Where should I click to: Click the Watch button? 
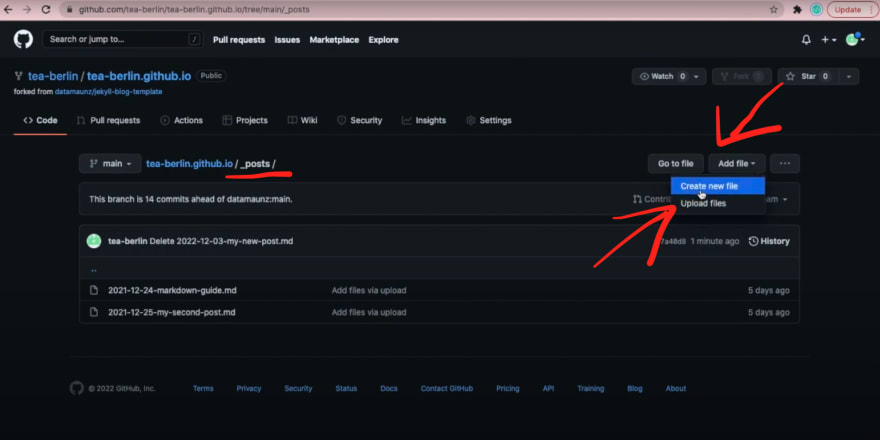(x=662, y=76)
